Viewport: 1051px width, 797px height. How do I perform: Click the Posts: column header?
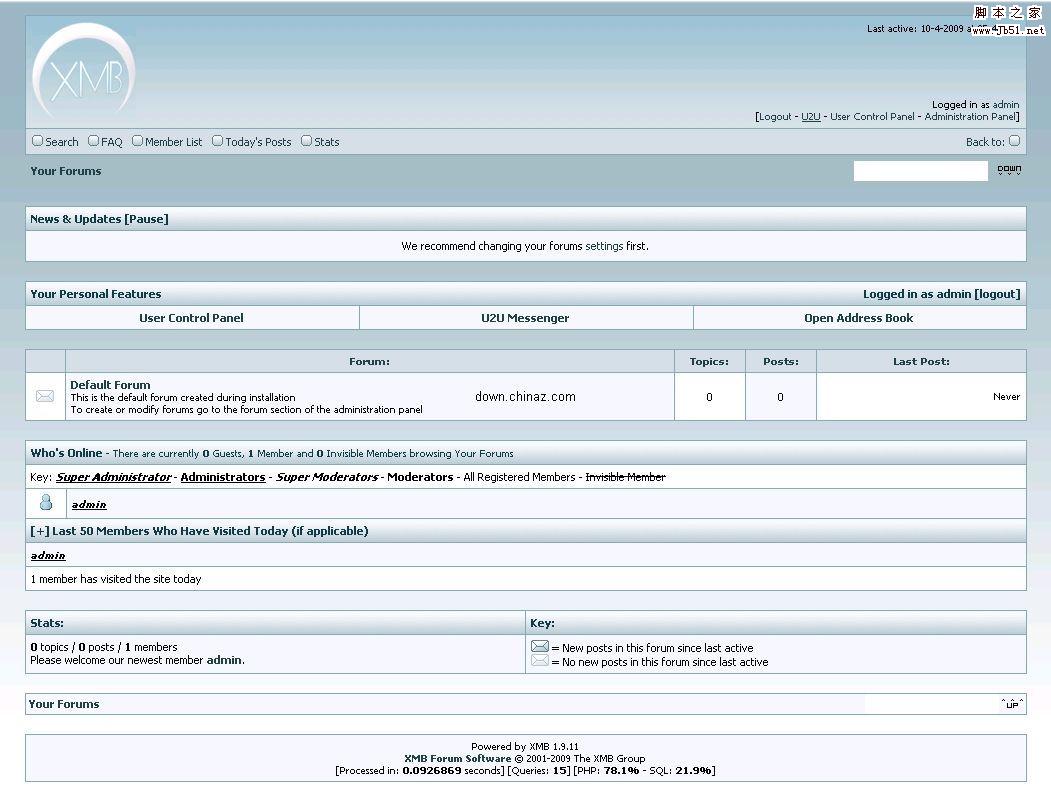[781, 362]
